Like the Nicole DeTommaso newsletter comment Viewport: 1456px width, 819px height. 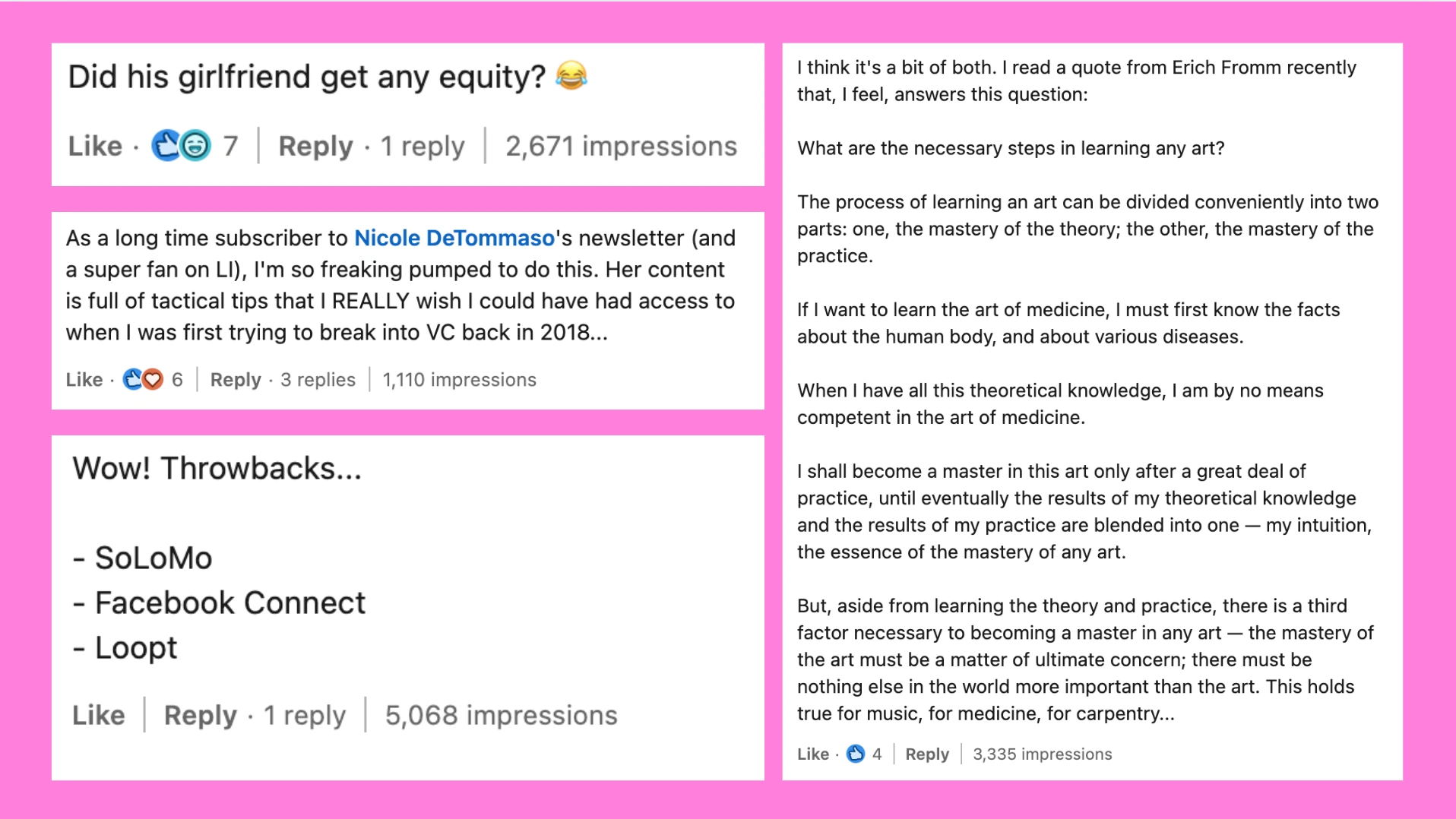tap(84, 379)
